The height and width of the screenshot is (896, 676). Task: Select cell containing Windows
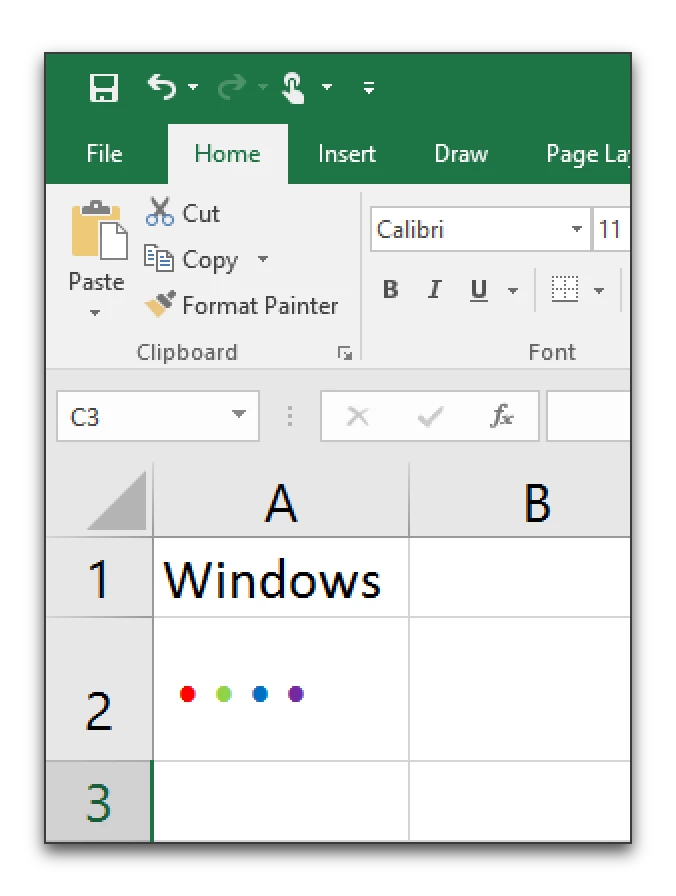[281, 577]
